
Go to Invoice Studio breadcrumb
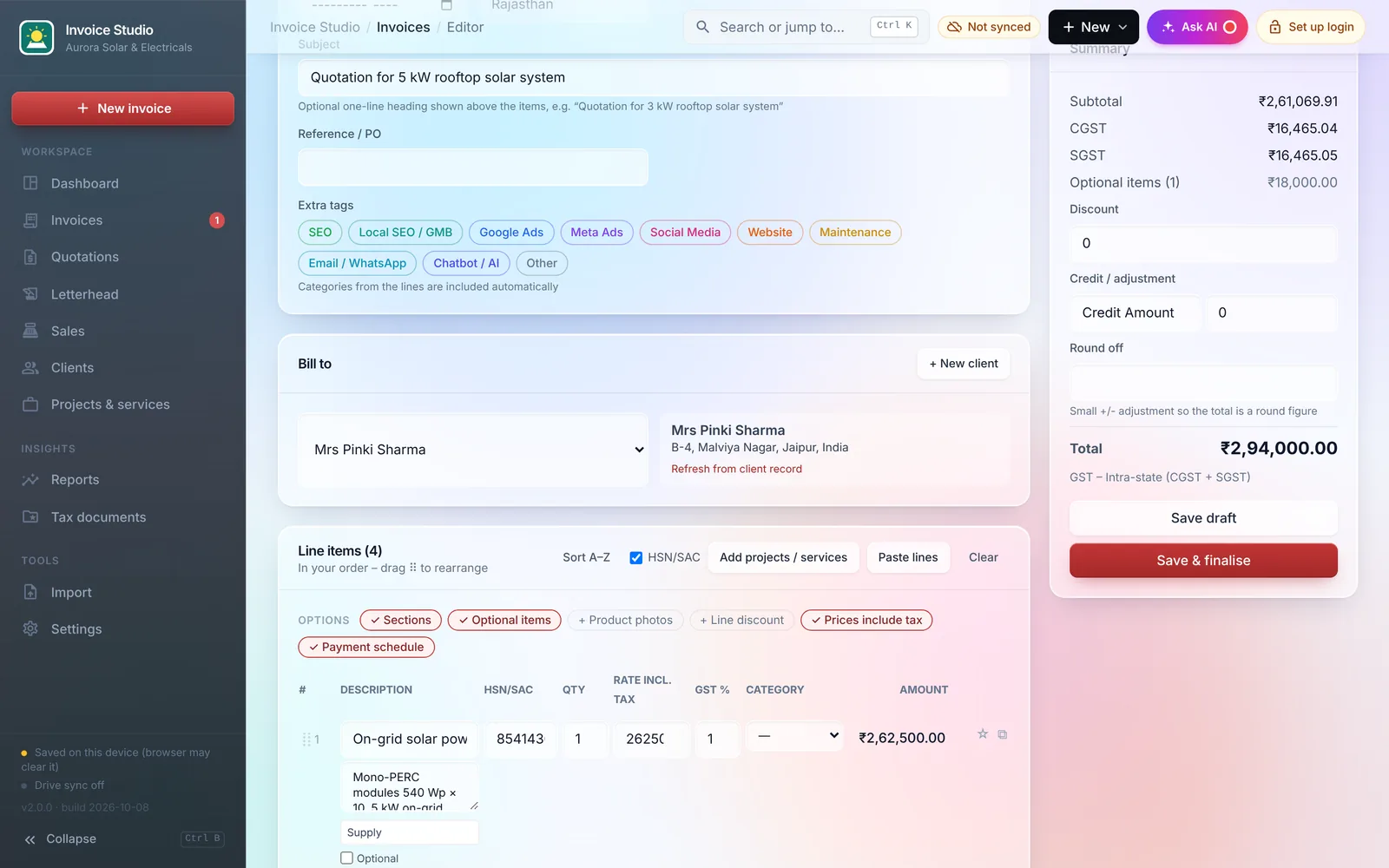(315, 27)
